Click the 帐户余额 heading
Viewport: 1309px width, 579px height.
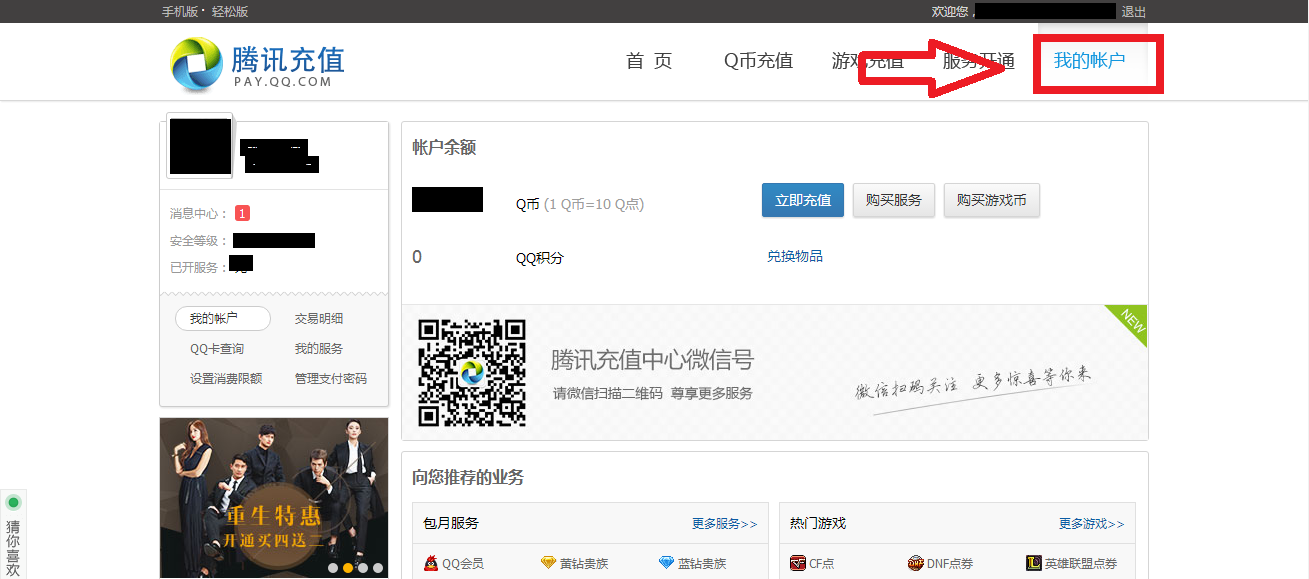[x=444, y=148]
